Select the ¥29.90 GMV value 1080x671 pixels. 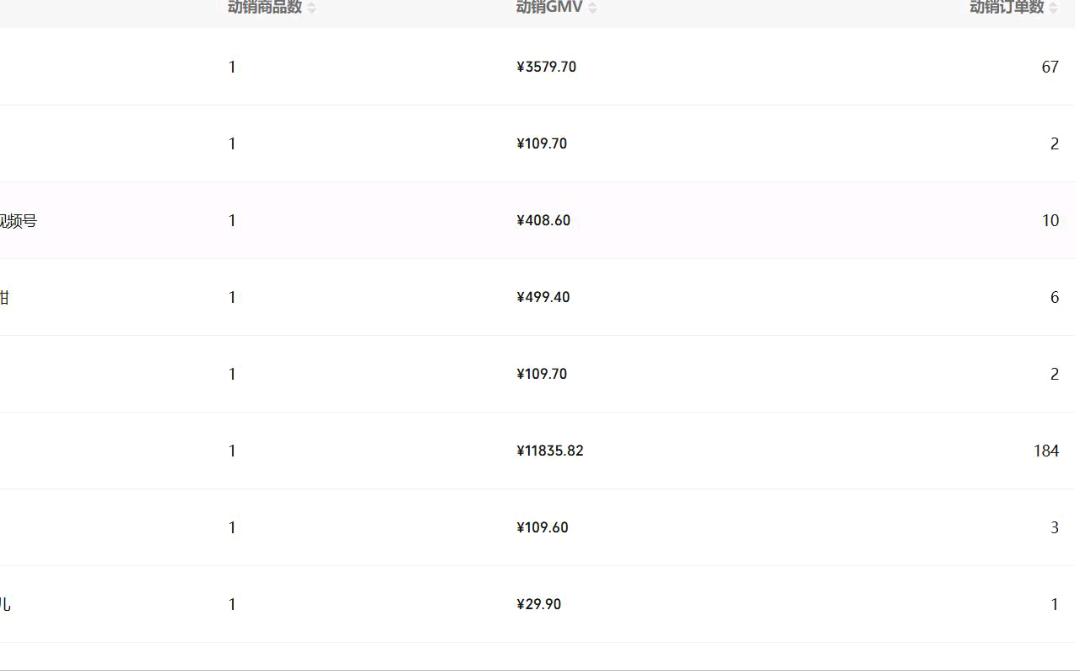tap(539, 604)
